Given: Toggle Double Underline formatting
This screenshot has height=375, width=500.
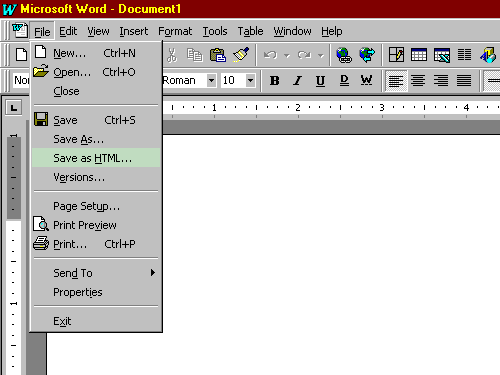Looking at the screenshot, I should click(344, 80).
